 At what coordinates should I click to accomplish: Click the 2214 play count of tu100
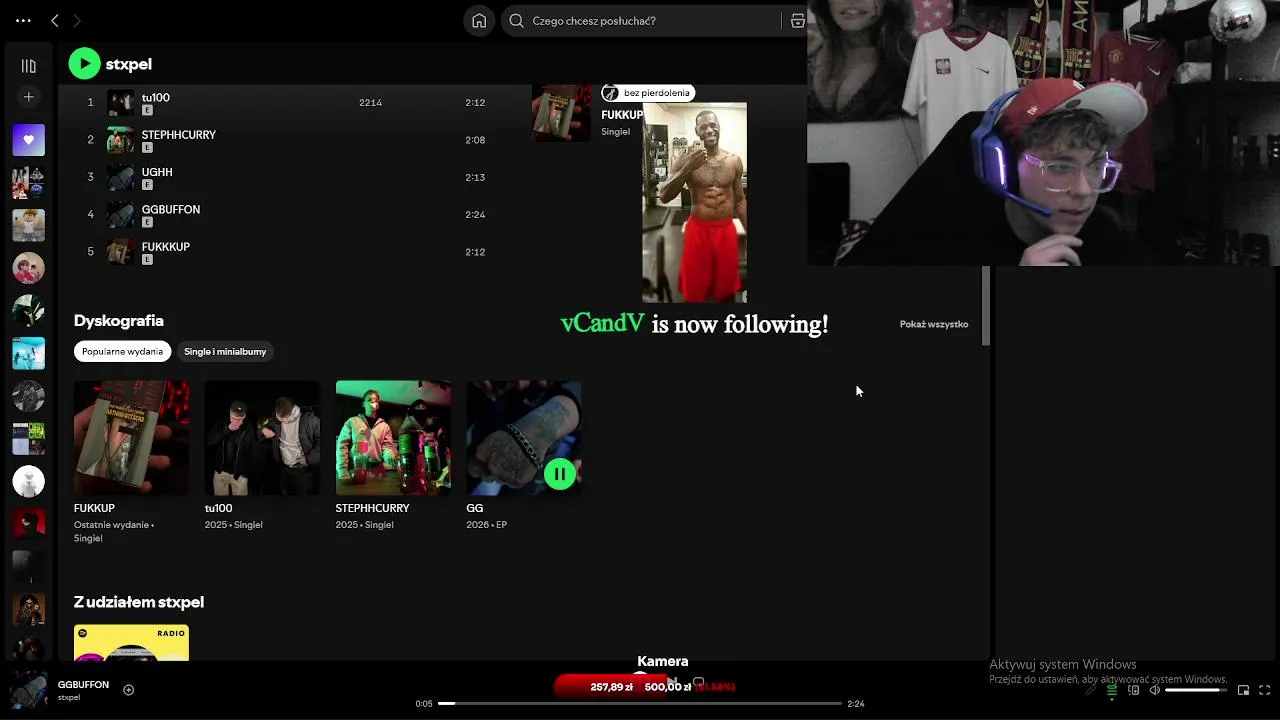370,103
